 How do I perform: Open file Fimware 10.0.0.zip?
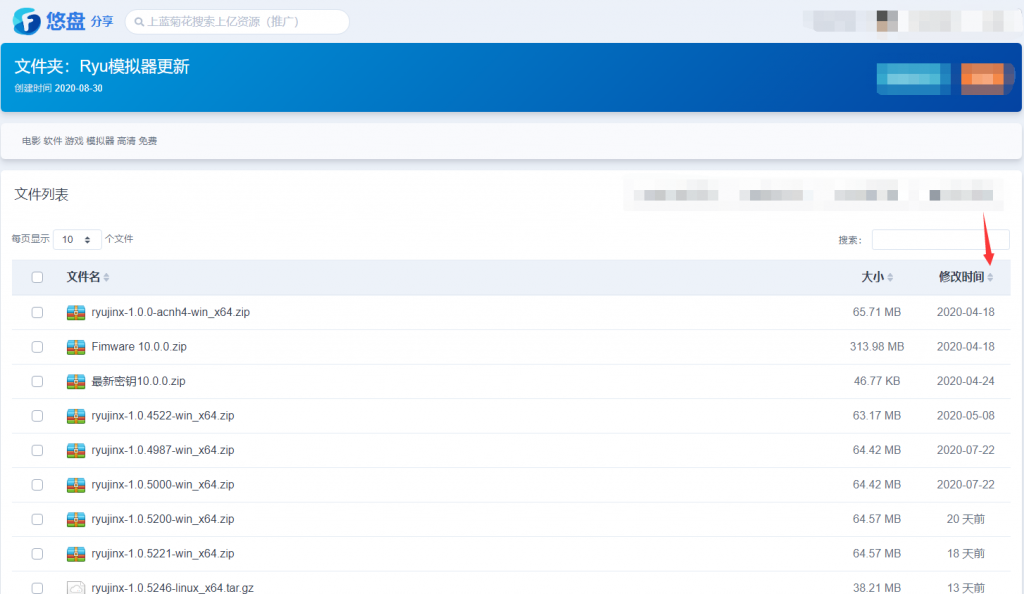click(x=139, y=347)
